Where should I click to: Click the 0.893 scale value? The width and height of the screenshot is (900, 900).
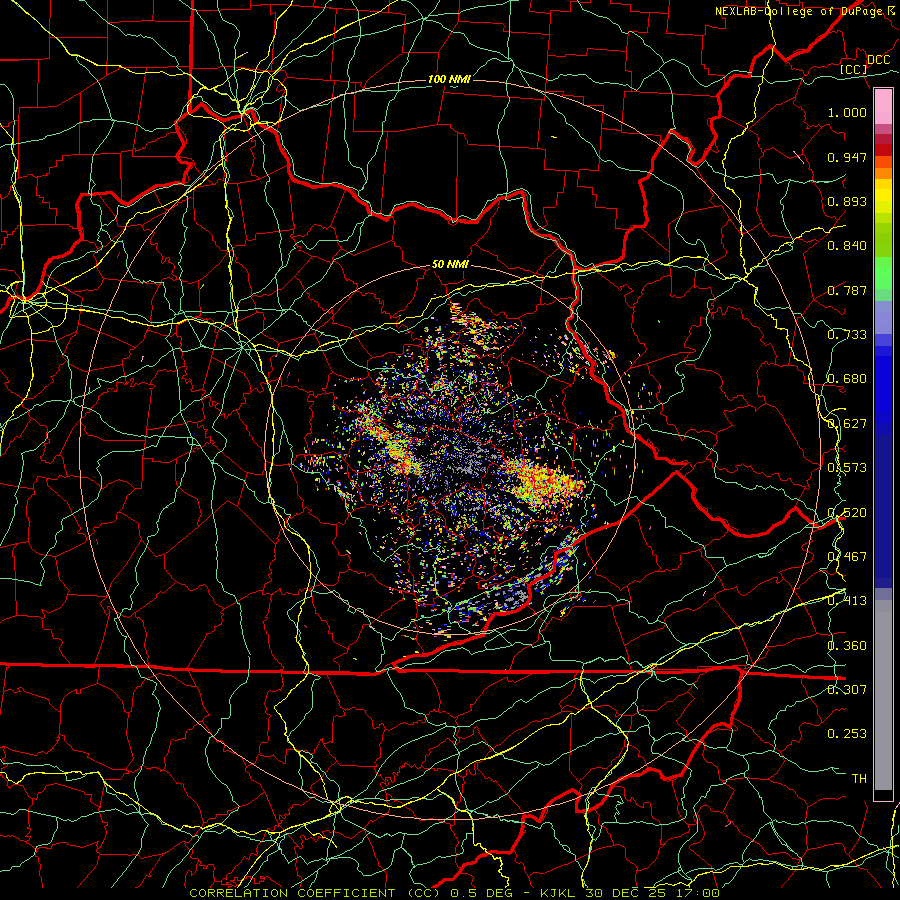(847, 201)
